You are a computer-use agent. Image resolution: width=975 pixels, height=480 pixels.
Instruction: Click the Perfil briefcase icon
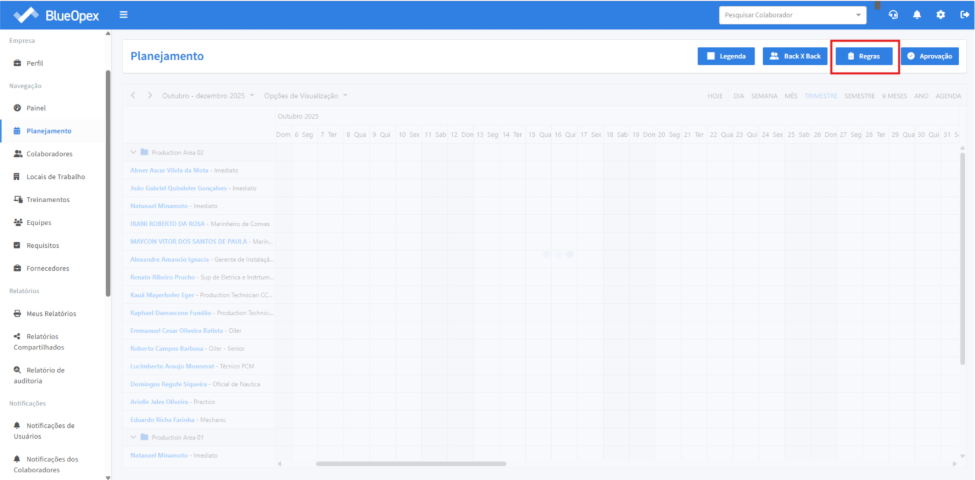(17, 63)
